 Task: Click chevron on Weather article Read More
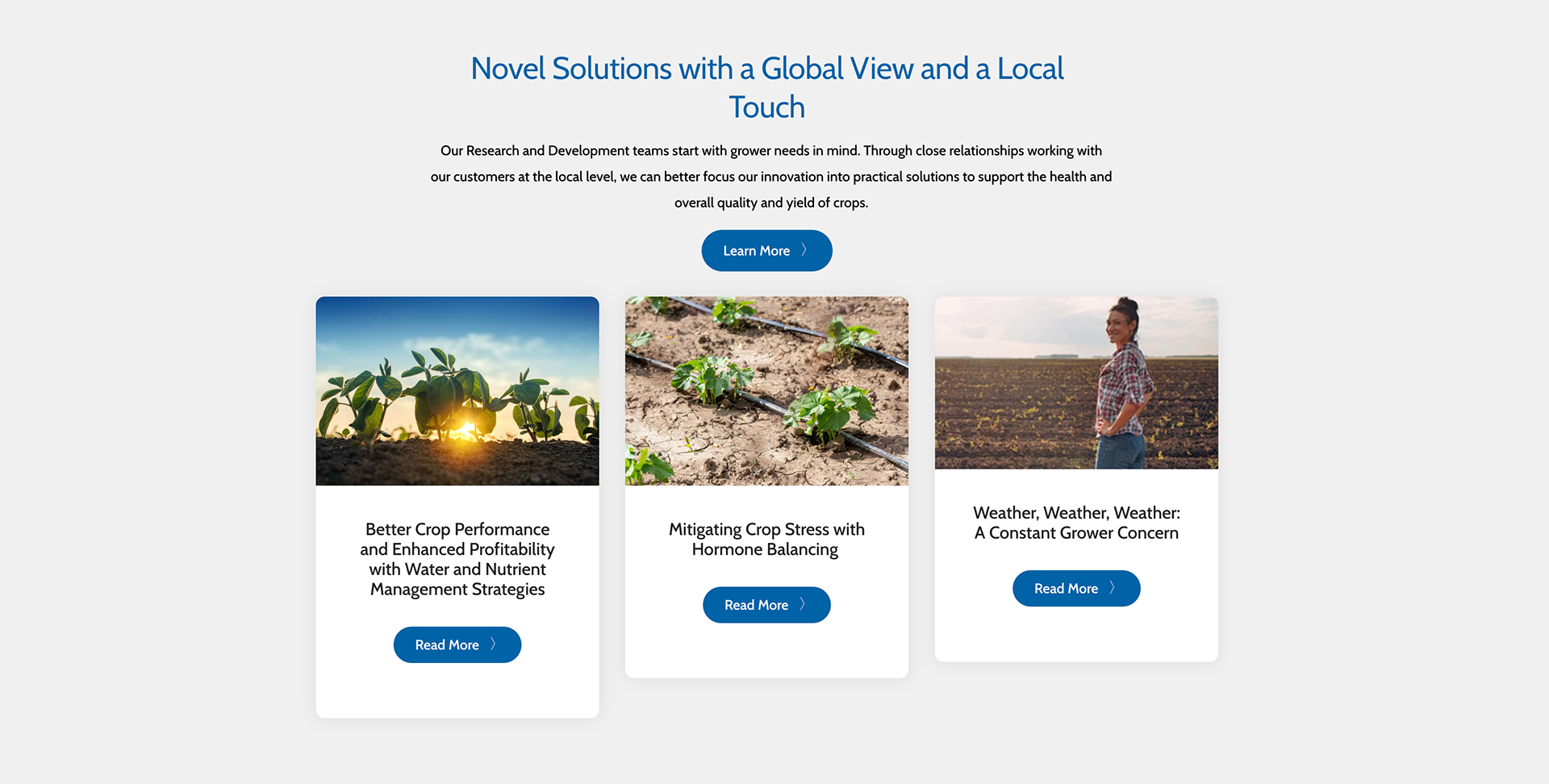coord(1112,588)
